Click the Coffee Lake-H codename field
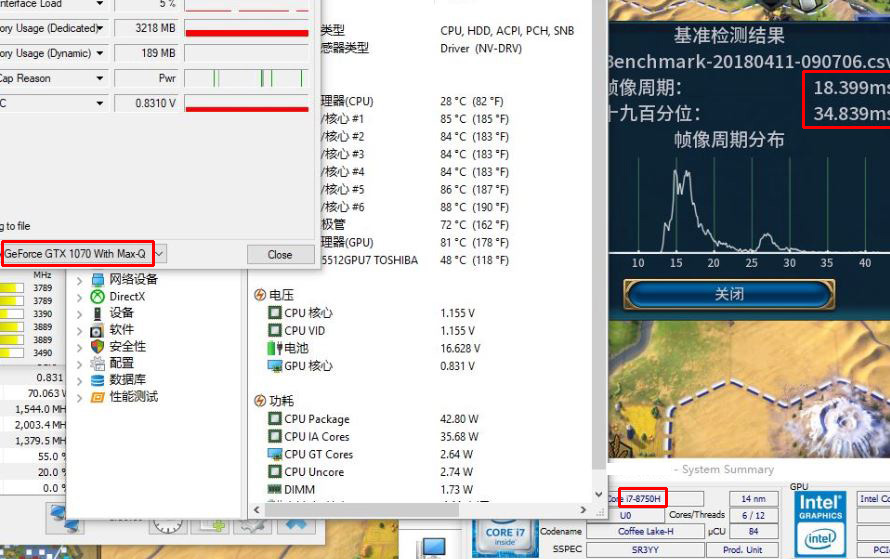The height and width of the screenshot is (559, 890). [645, 531]
